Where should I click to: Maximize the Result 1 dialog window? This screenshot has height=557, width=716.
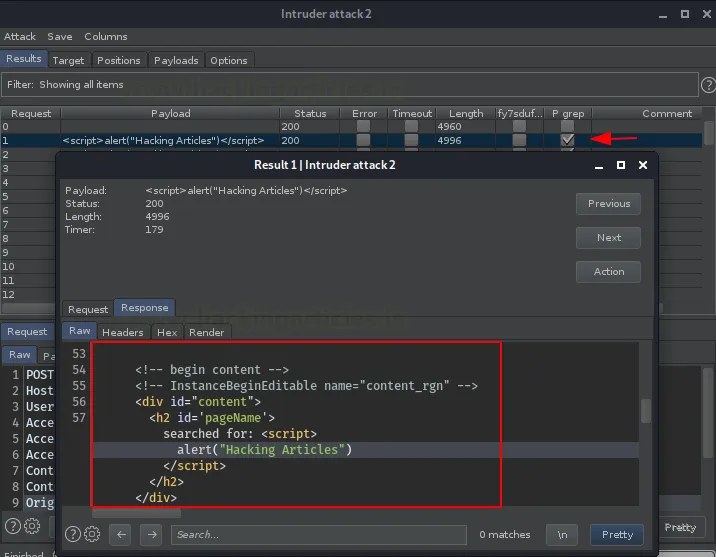(620, 164)
